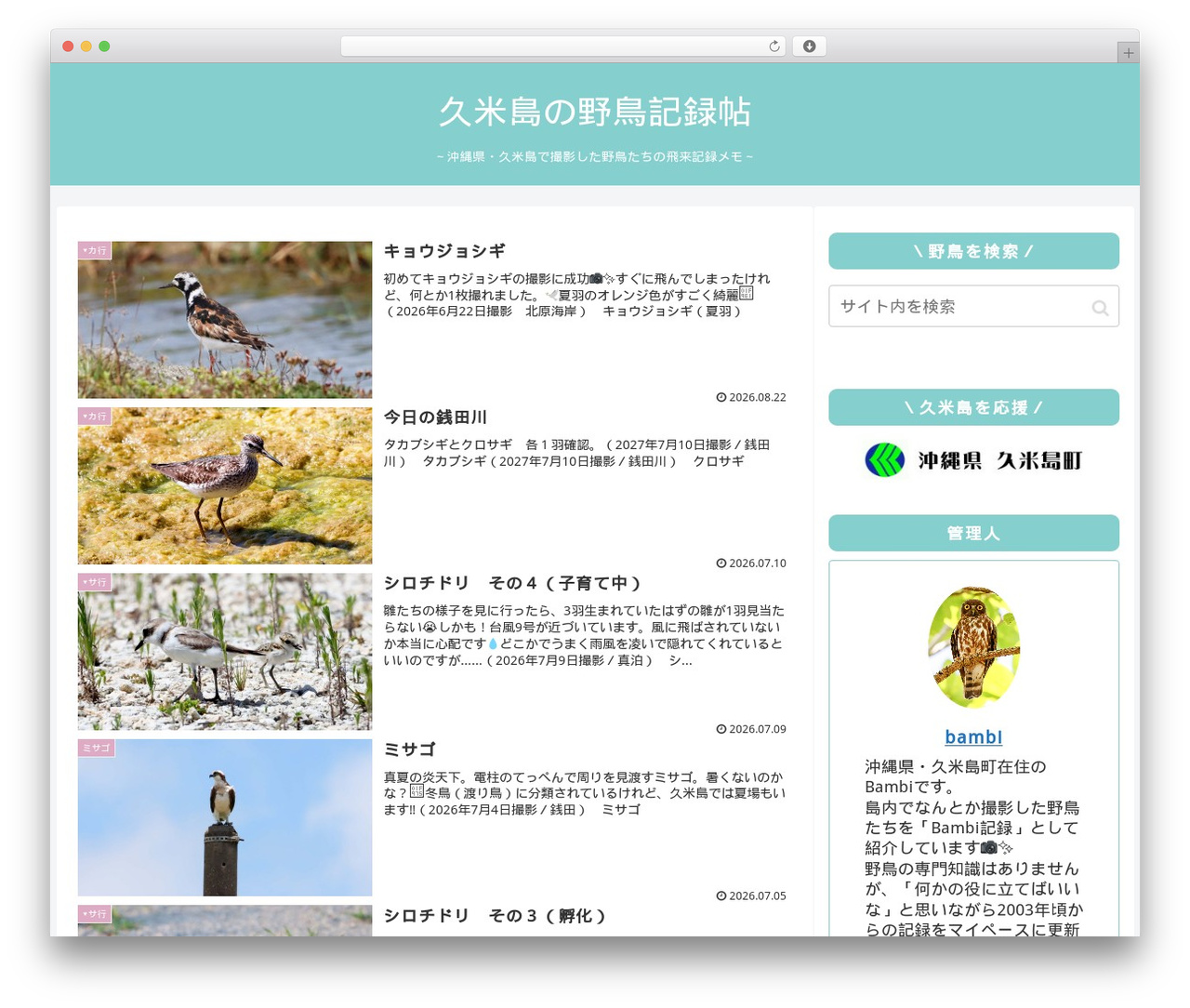1190x1008 pixels.
Task: Open the 今日の銭田川 article title
Action: pyautogui.click(x=435, y=418)
